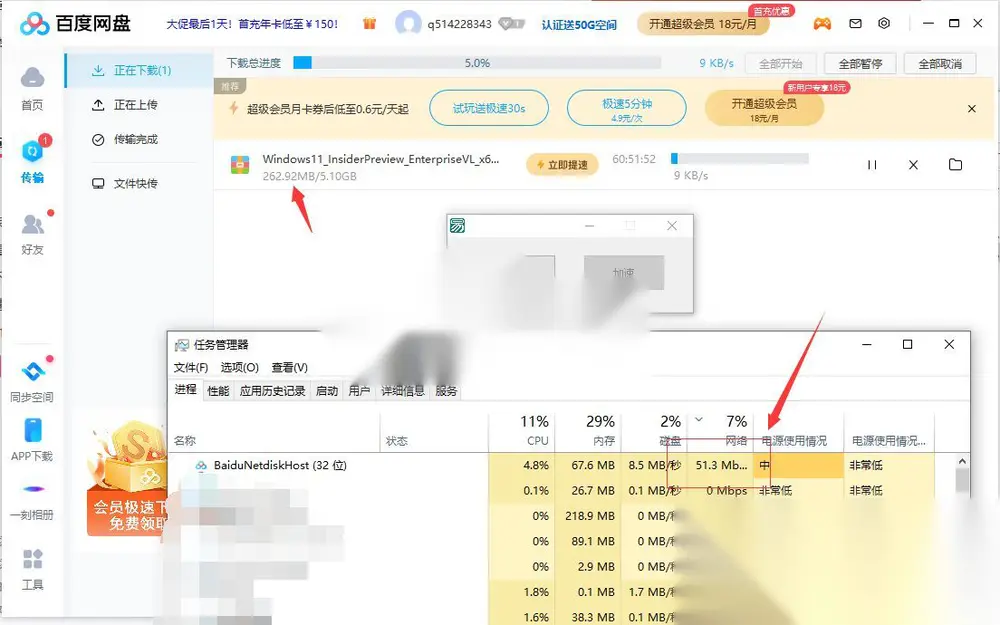Click Windows11 file progress bar
Viewport: 1000px width, 625px height.
click(x=740, y=159)
